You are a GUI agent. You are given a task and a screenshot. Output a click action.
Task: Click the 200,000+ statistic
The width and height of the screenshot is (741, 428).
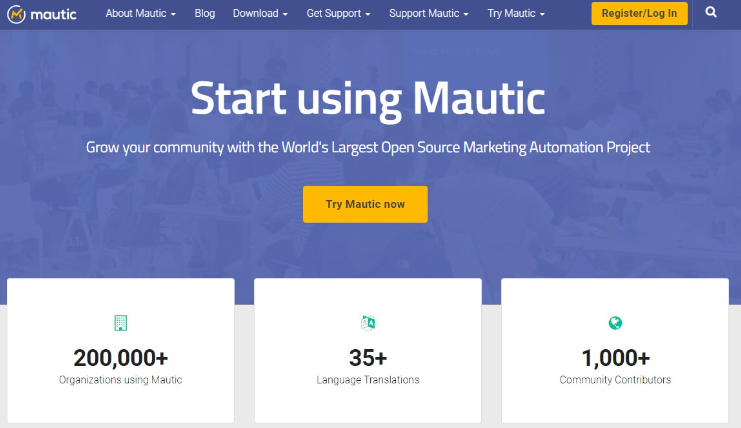tap(121, 358)
